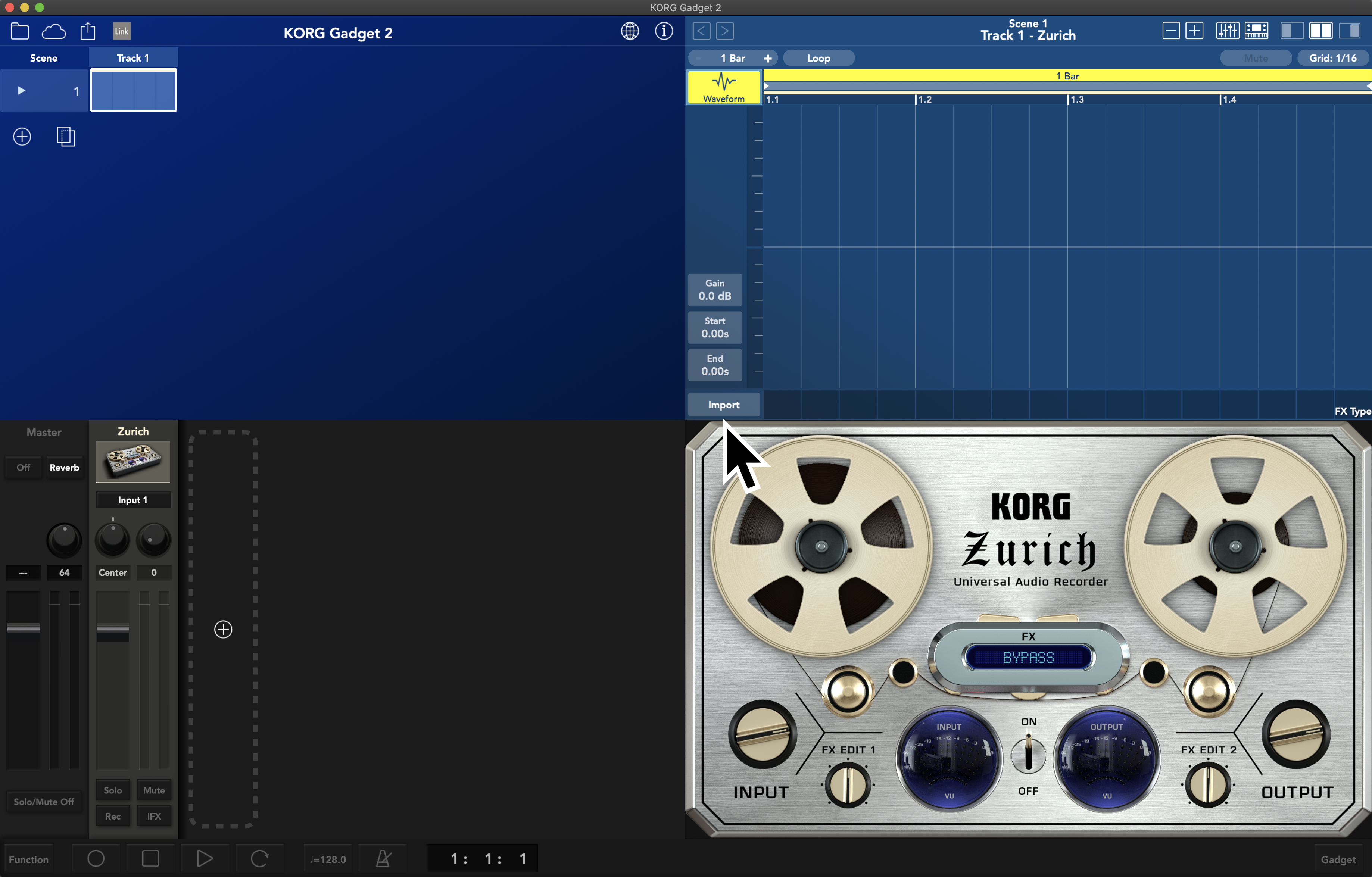
Task: Click the FX BYPASS display
Action: [x=1028, y=657]
